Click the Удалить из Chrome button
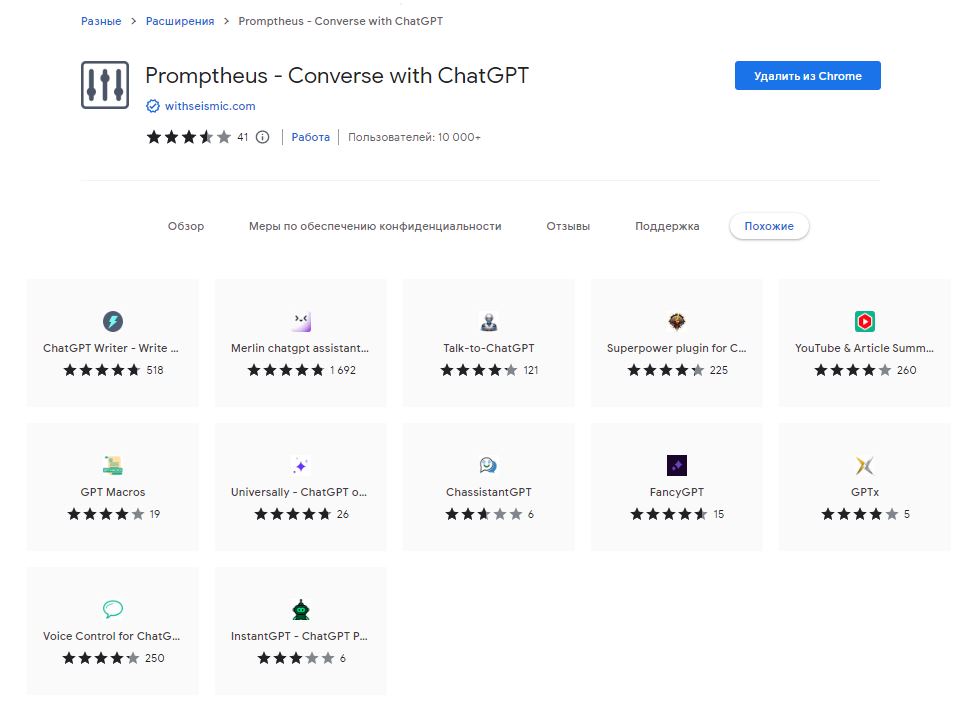 (808, 76)
